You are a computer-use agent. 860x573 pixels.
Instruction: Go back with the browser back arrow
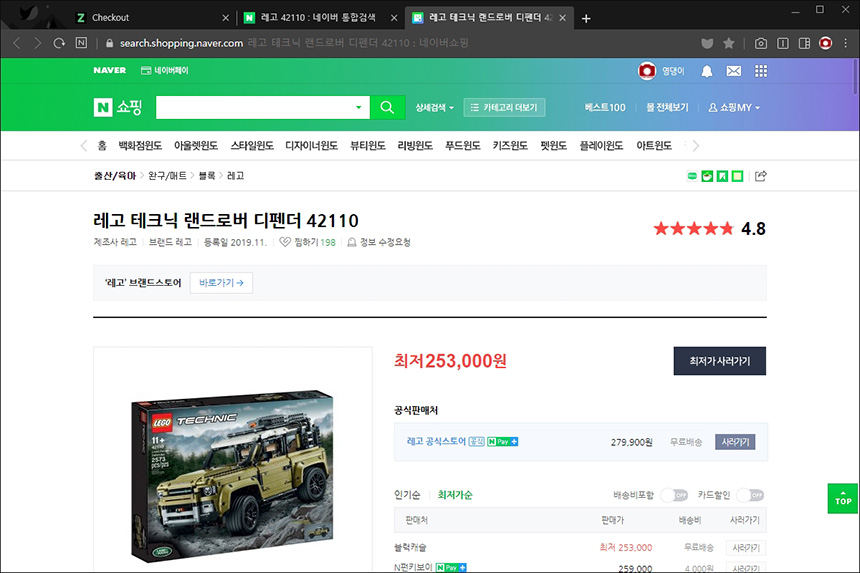(16, 43)
